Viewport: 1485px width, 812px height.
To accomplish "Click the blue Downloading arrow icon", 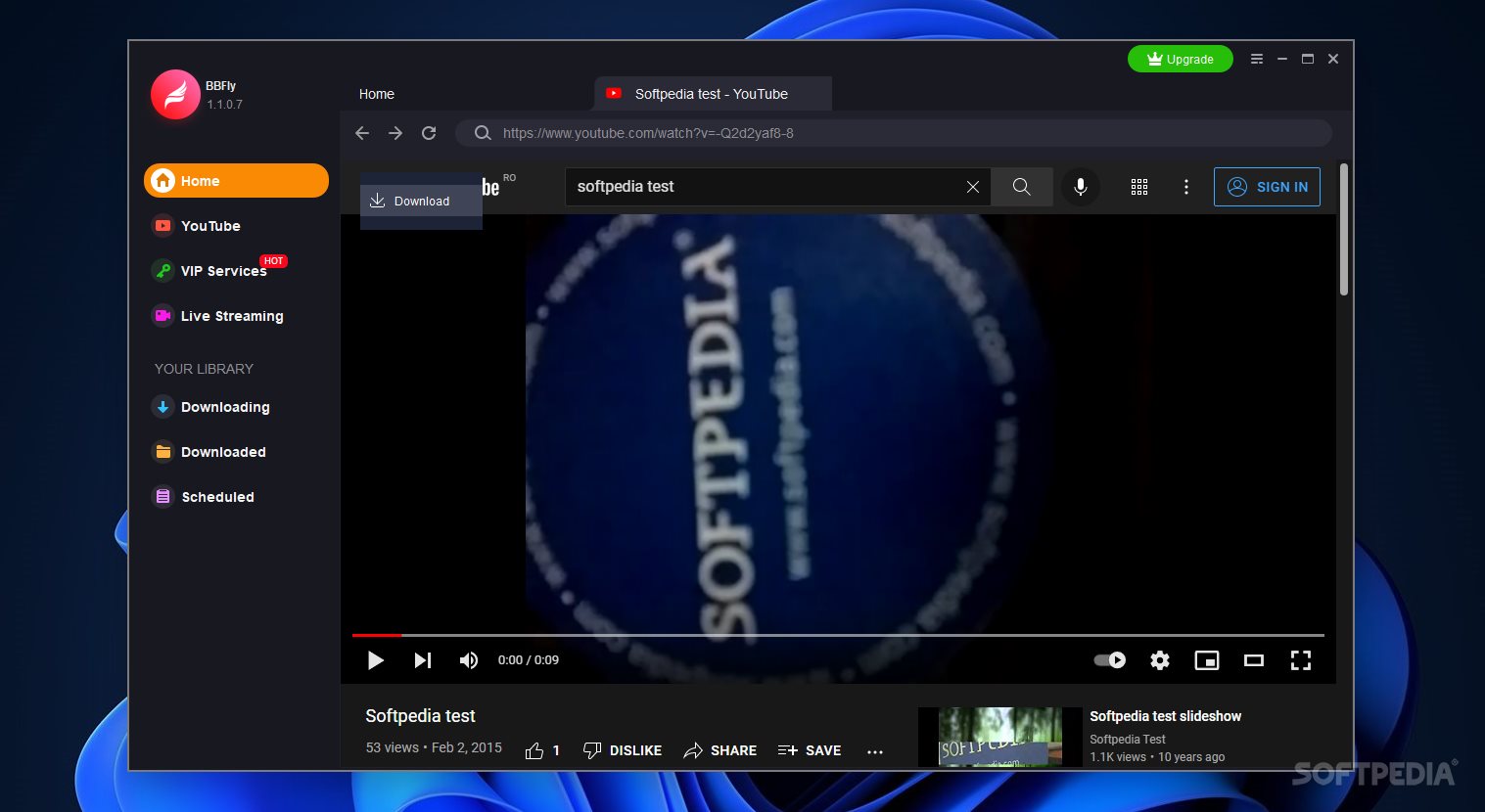I will (x=163, y=407).
